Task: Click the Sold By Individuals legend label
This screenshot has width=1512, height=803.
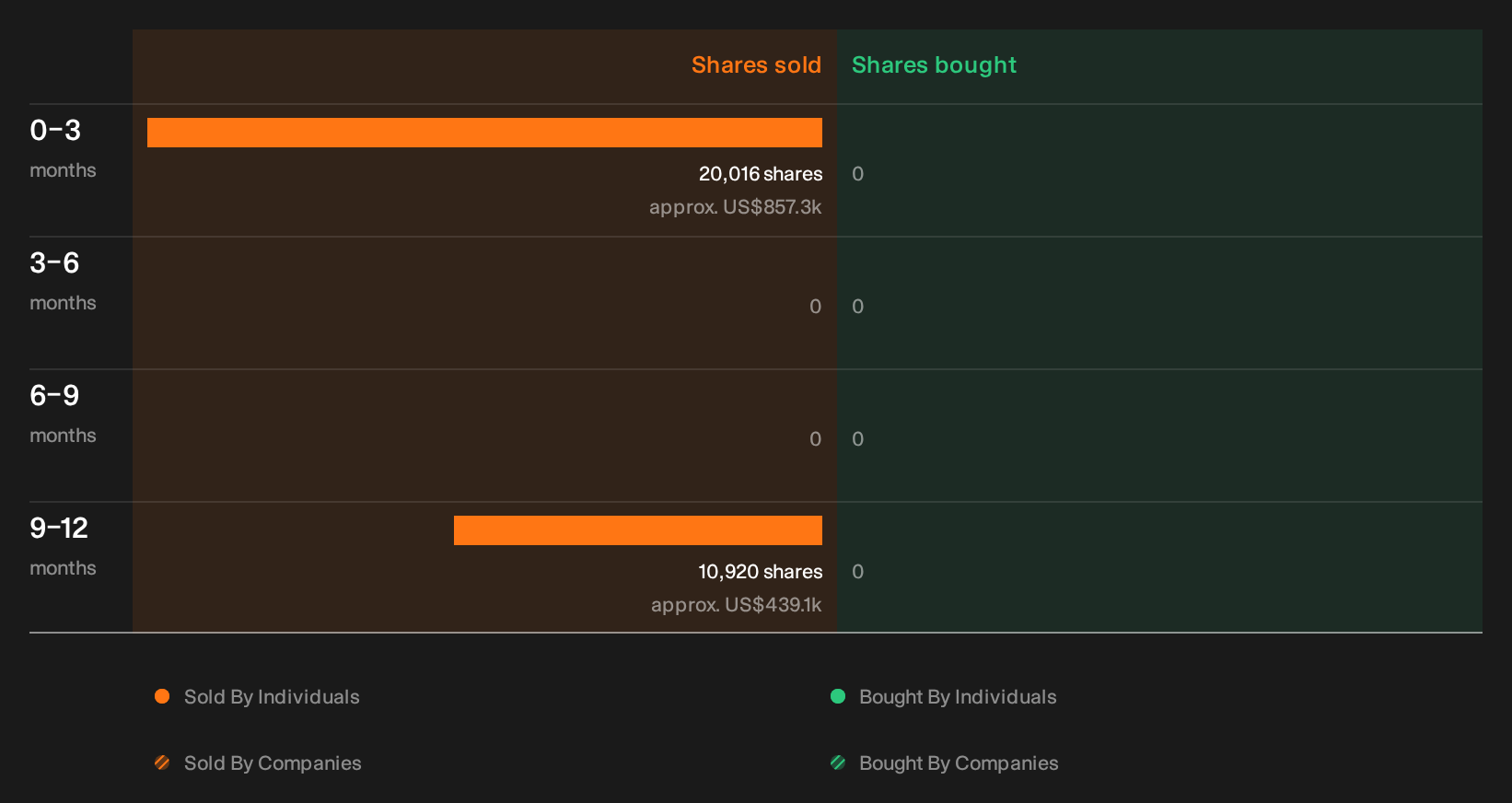Action: 272,697
